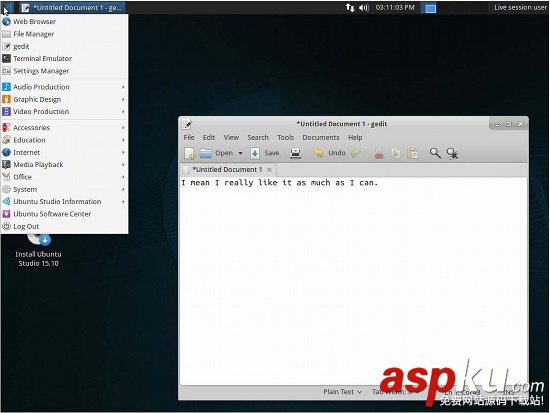Viewport: 550px width, 413px height.
Task: Click the Print icon in gedit toolbar
Action: point(296,153)
